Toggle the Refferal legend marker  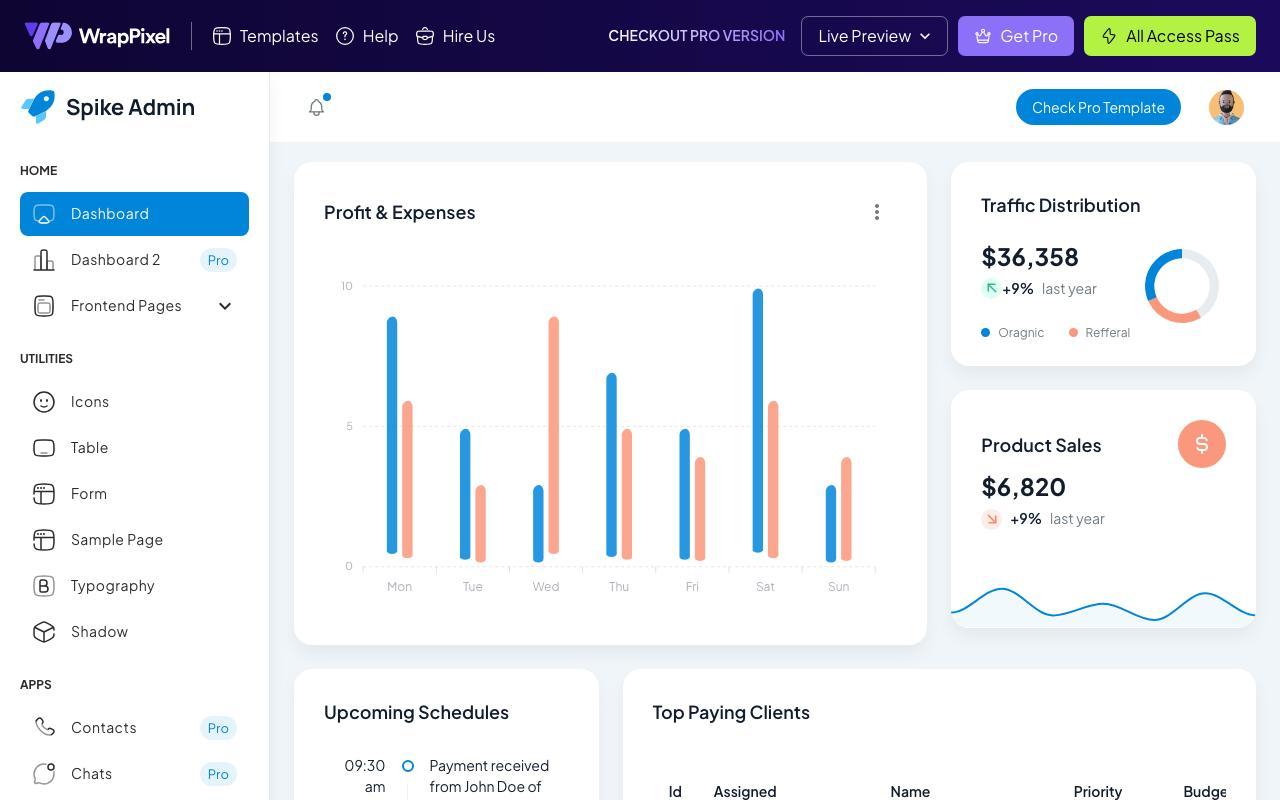(x=1073, y=332)
